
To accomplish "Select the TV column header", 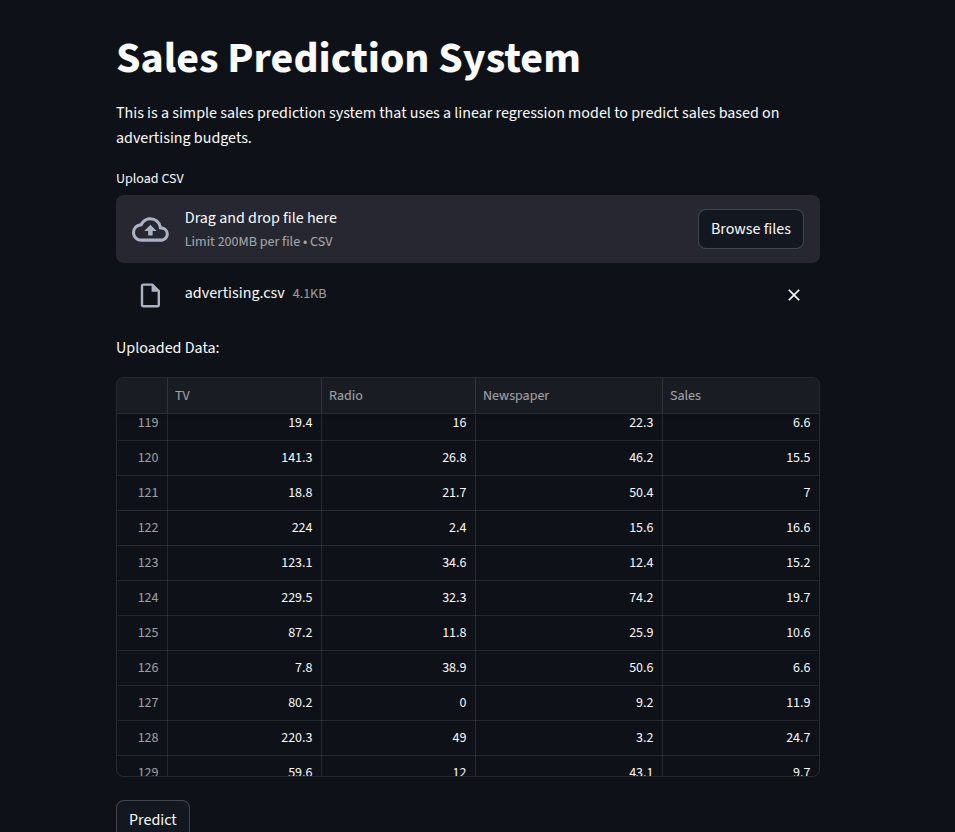I will pos(182,395).
